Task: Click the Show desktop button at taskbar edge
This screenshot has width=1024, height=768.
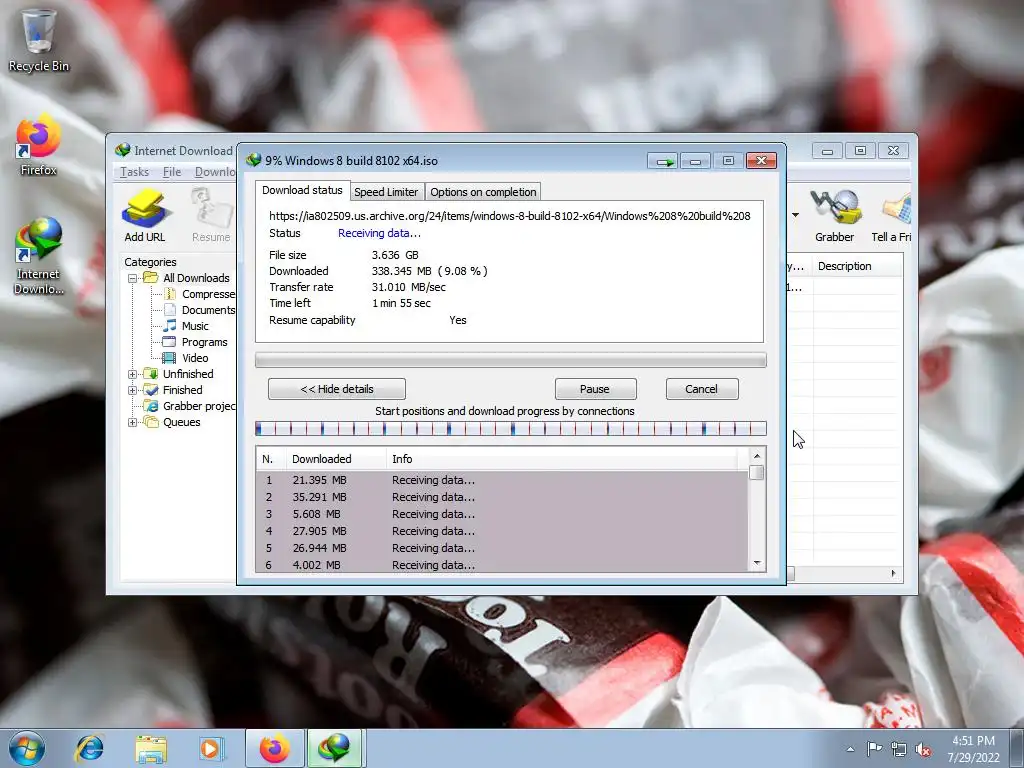Action: pyautogui.click(x=1018, y=748)
